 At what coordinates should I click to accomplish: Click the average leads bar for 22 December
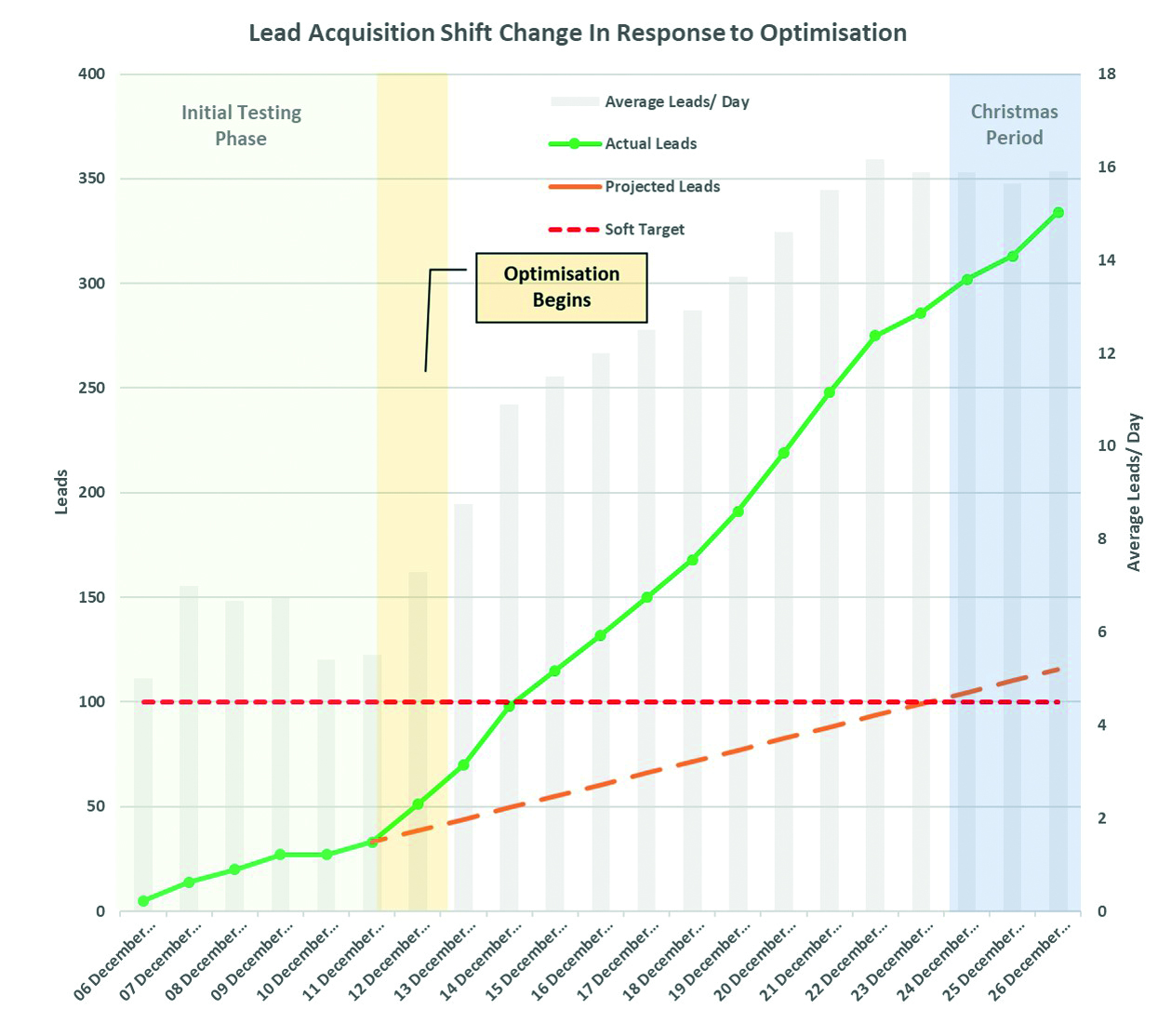coord(875,535)
